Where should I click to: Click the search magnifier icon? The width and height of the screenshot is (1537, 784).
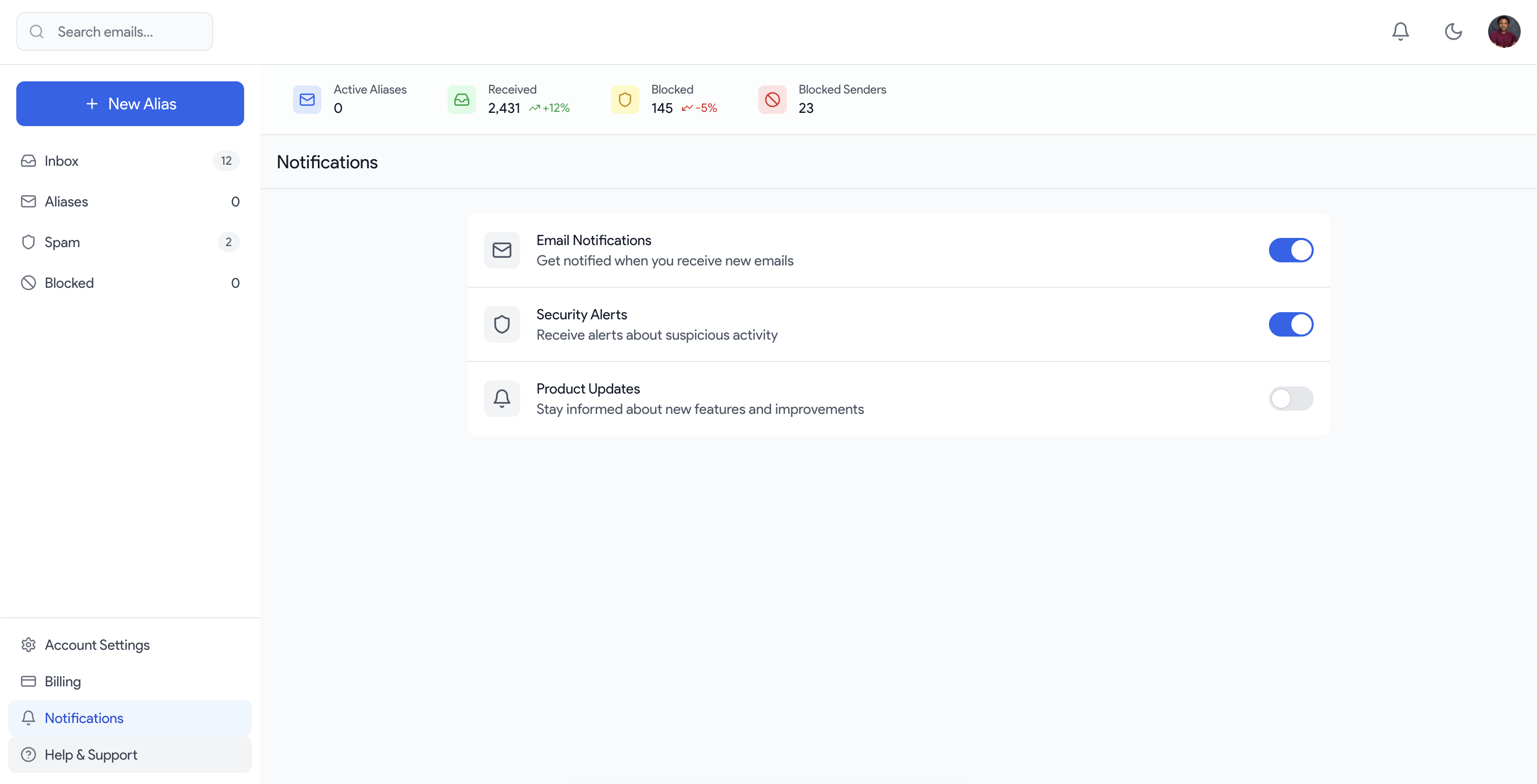pos(37,32)
